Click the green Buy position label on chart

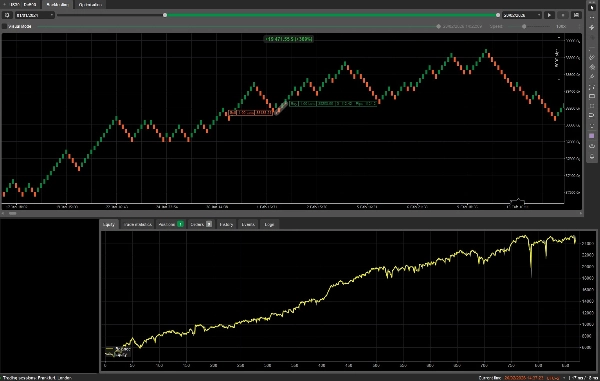click(x=333, y=104)
